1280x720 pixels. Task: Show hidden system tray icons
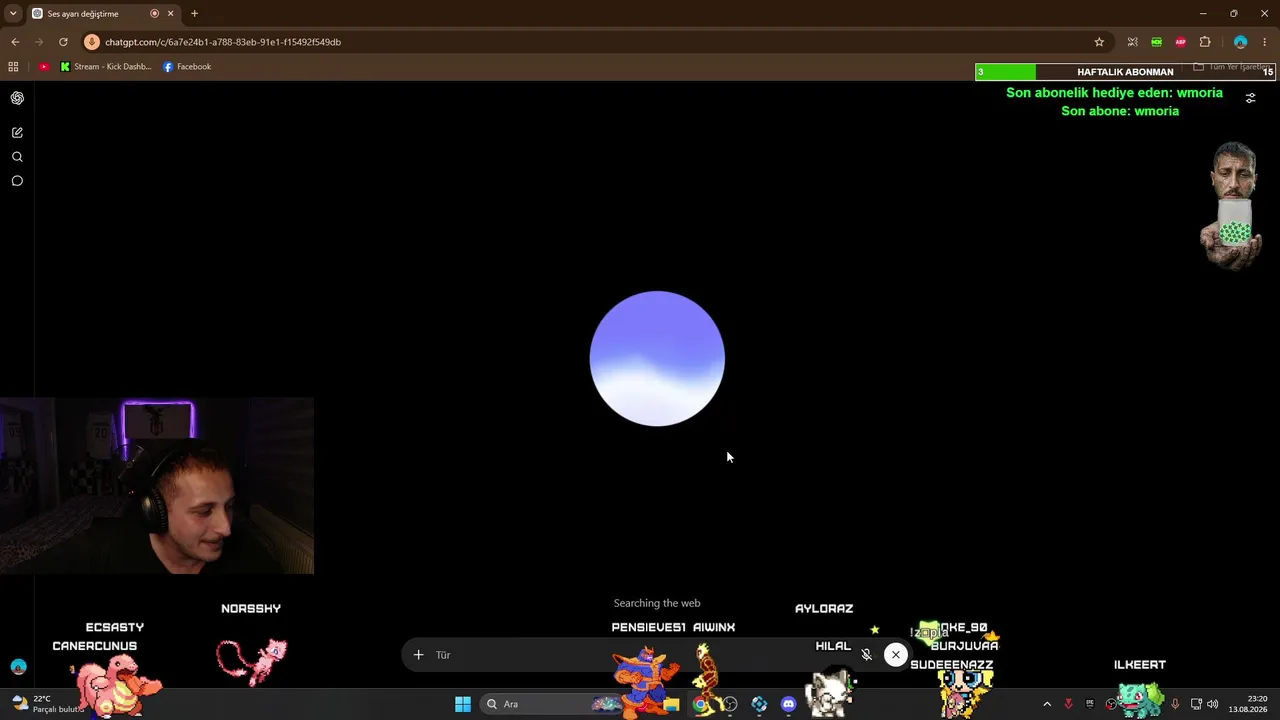click(1047, 704)
